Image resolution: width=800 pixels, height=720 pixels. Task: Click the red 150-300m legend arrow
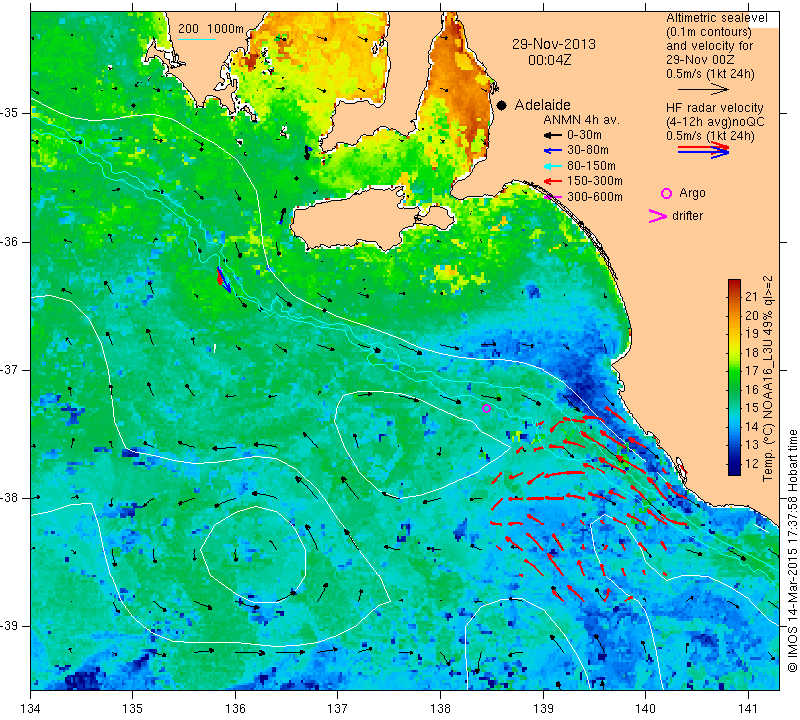tap(552, 181)
